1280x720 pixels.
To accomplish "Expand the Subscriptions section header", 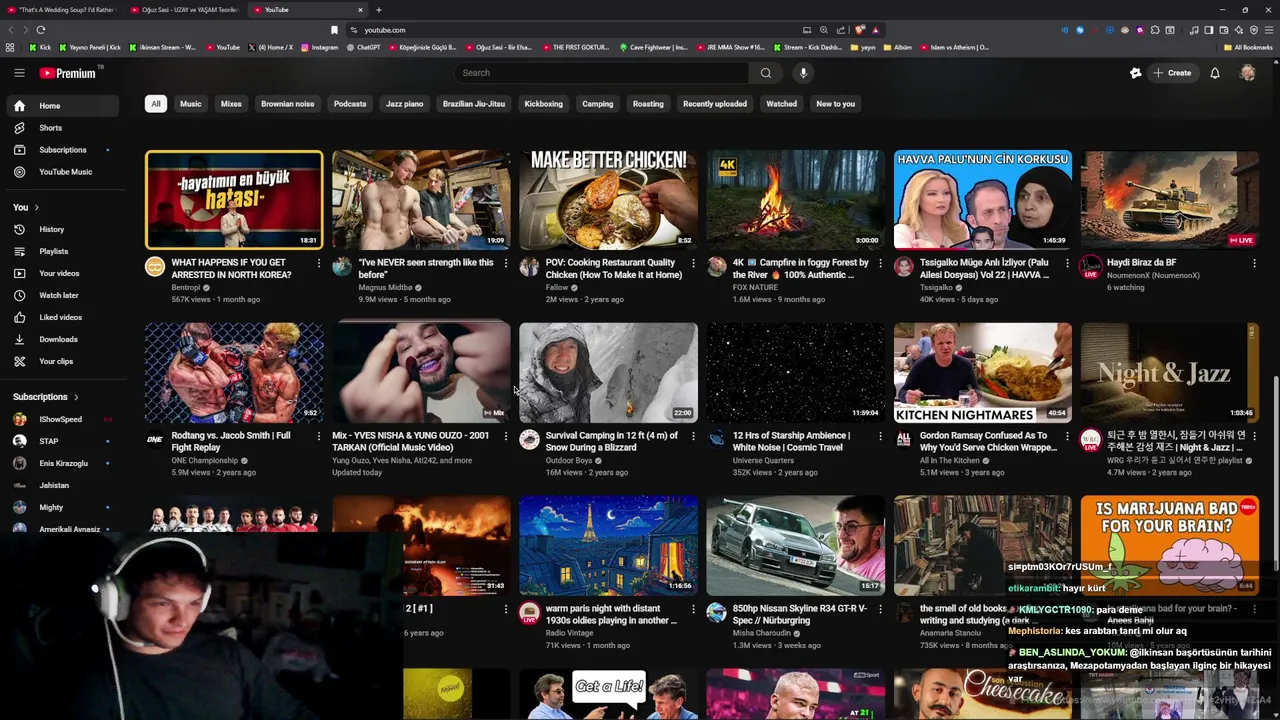I will (x=45, y=397).
